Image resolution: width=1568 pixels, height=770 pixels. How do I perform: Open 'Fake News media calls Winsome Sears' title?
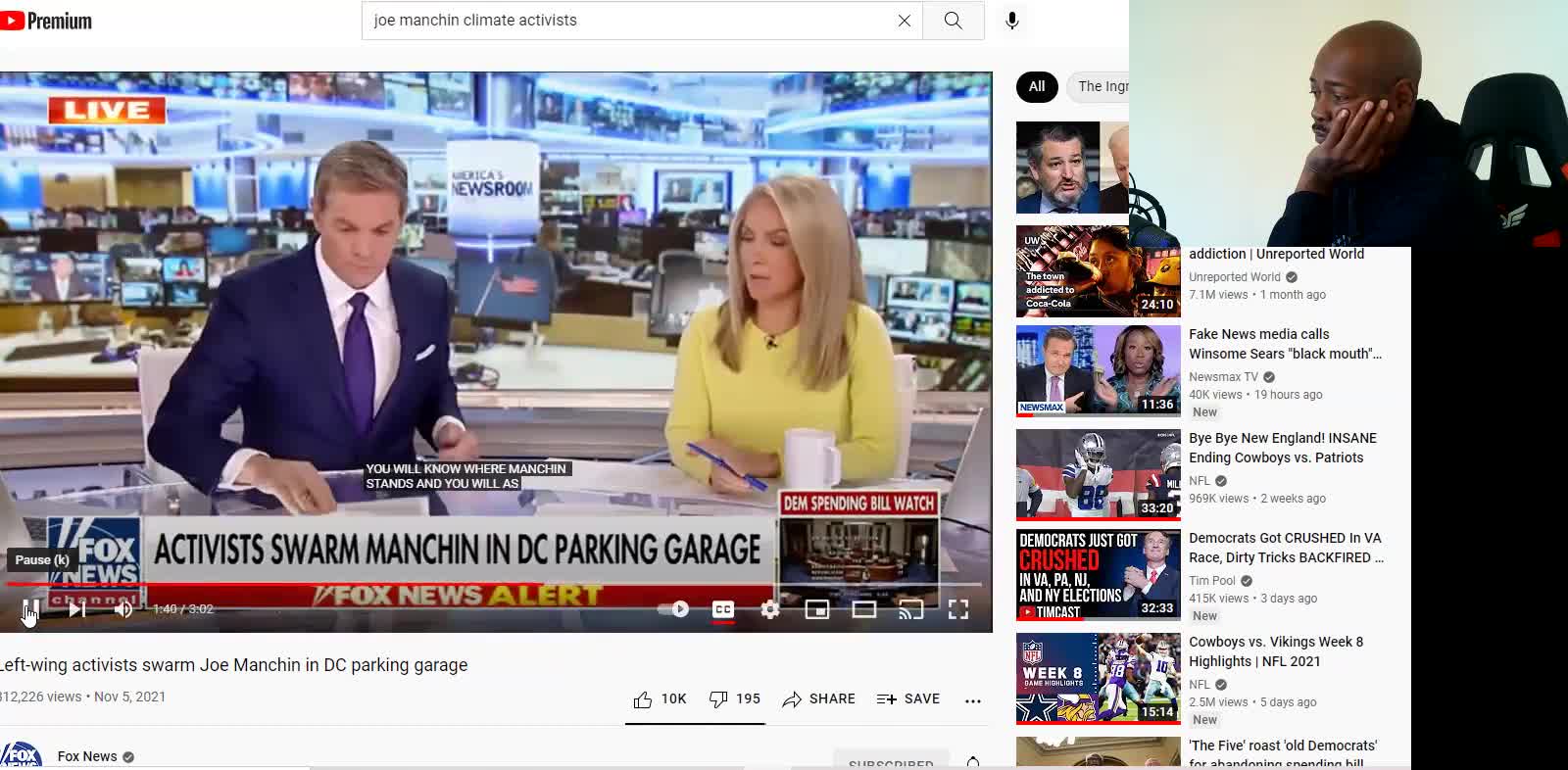tap(1285, 344)
